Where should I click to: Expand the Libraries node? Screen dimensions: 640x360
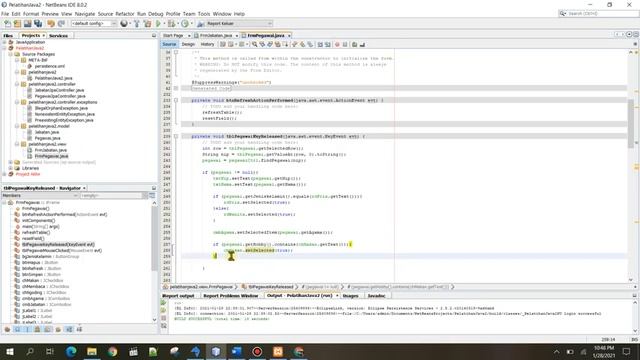(11, 168)
